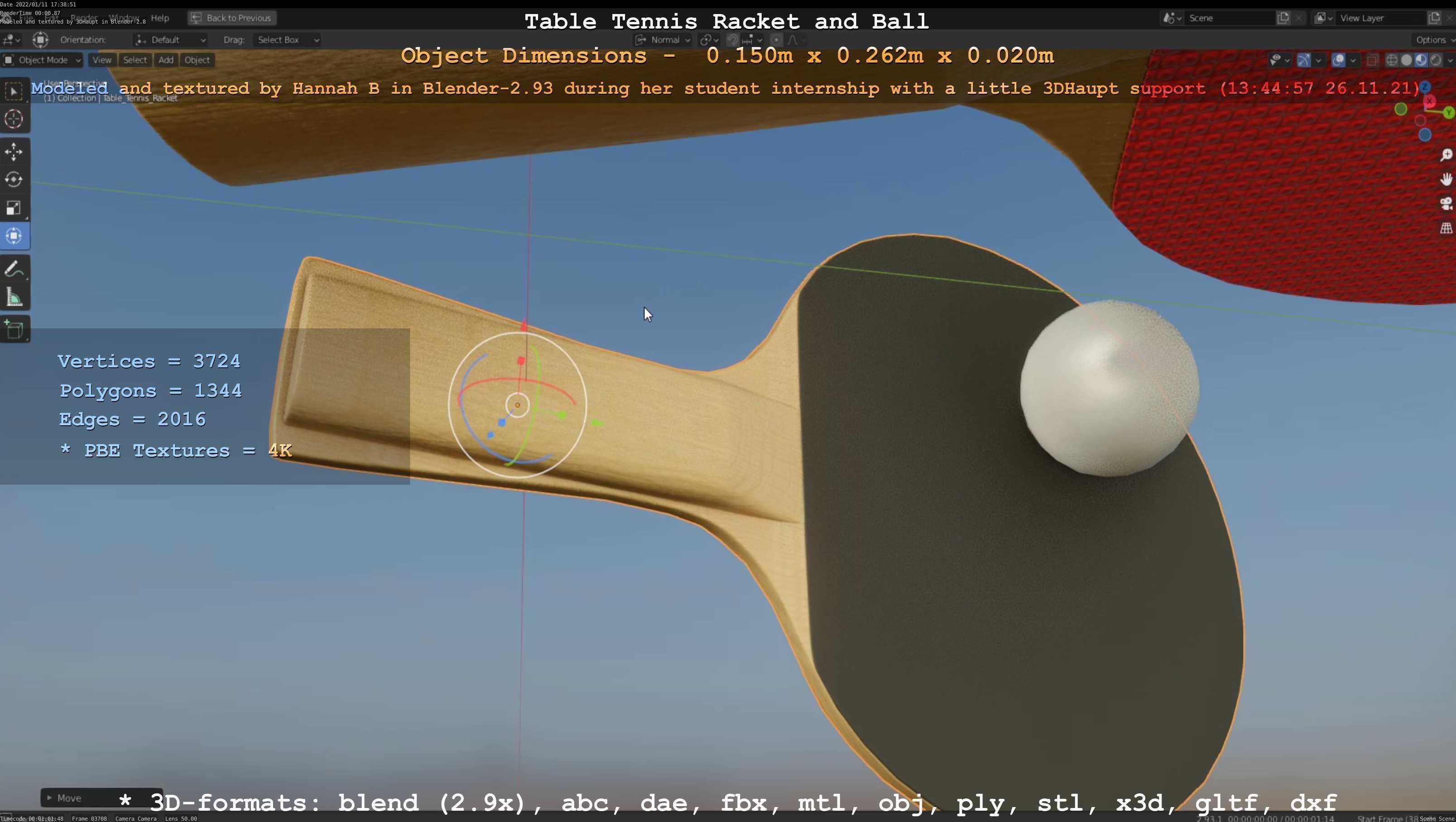Screen dimensions: 1456x822
Task: Activate the Add Cube tool
Action: coord(14,330)
